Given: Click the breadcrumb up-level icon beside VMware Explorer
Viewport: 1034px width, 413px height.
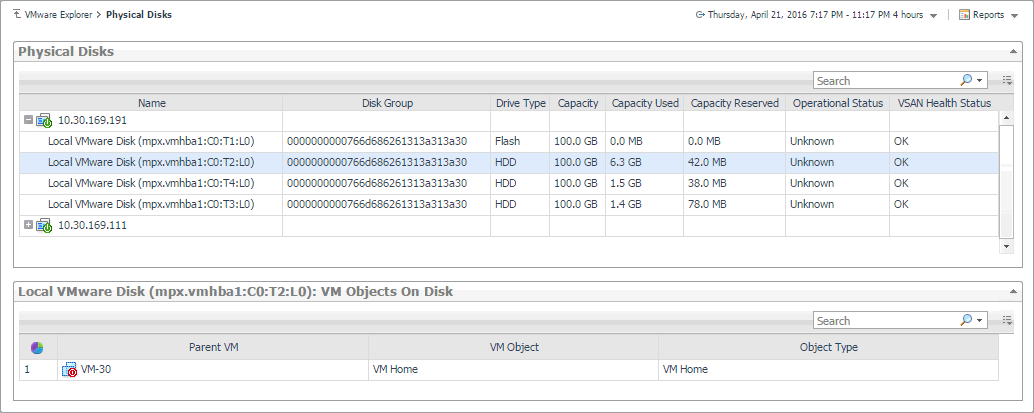Looking at the screenshot, I should tap(14, 15).
